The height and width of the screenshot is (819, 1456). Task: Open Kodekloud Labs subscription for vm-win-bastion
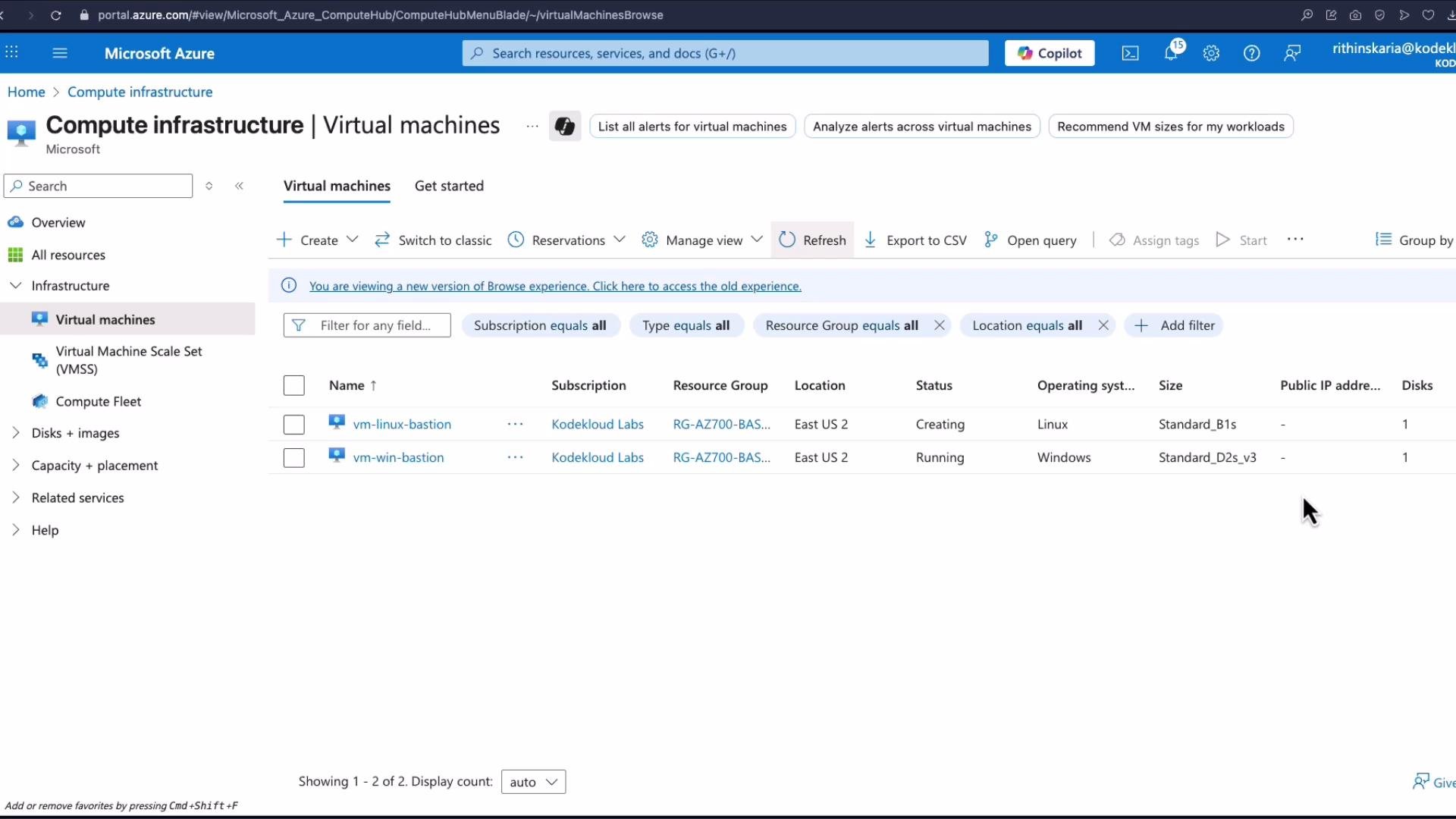598,457
